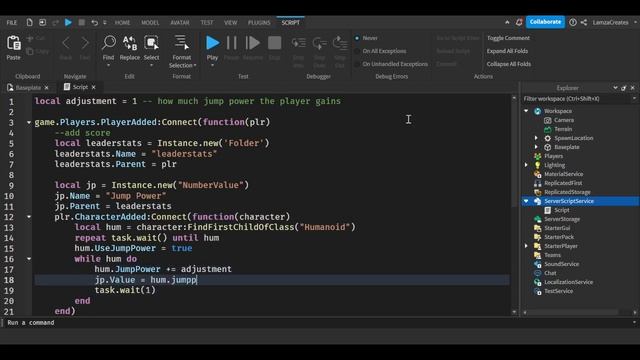Open the Find search tool
Viewport: 640px width, 360px height.
point(109,42)
